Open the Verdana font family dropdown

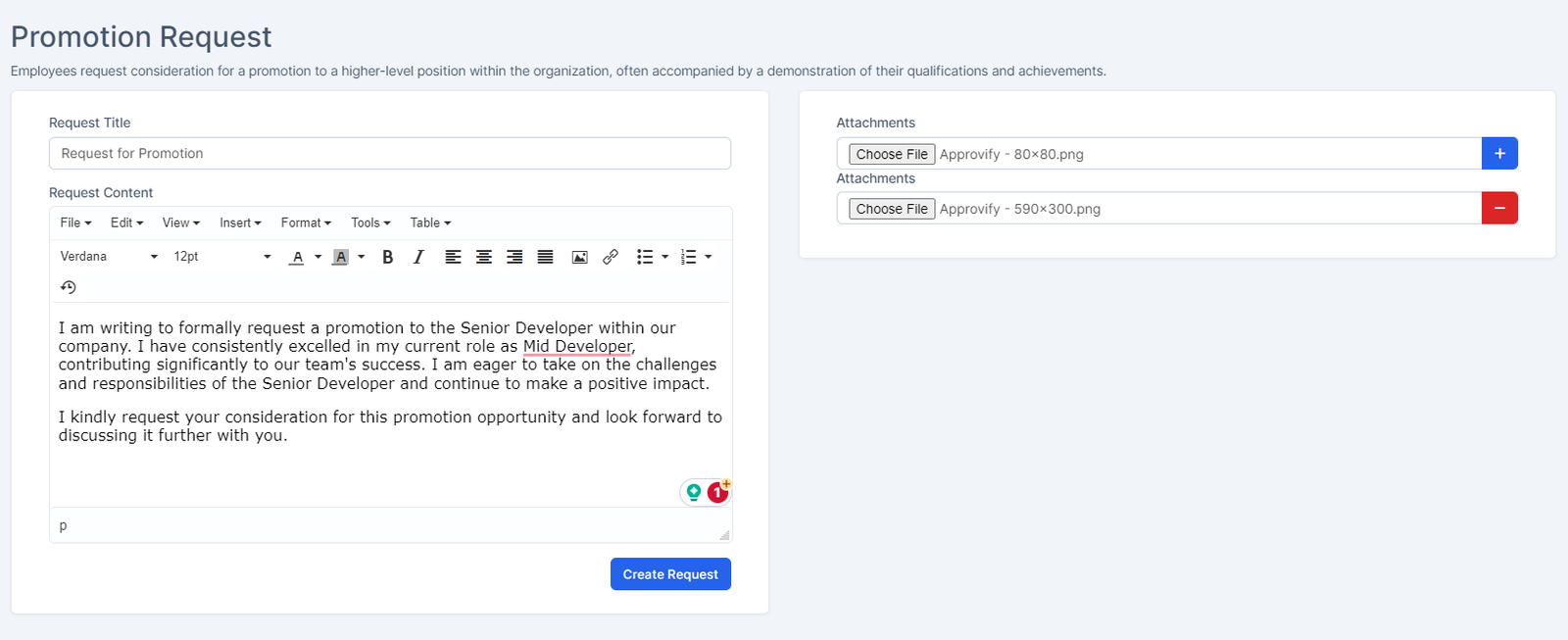point(108,256)
